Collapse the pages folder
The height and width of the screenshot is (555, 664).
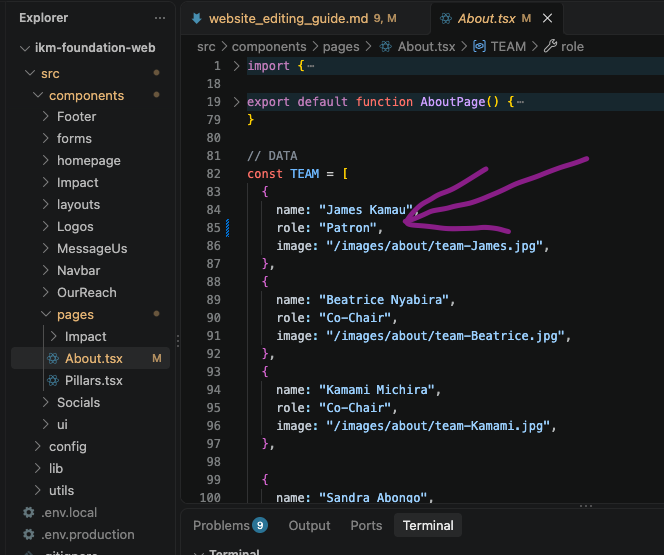46,315
